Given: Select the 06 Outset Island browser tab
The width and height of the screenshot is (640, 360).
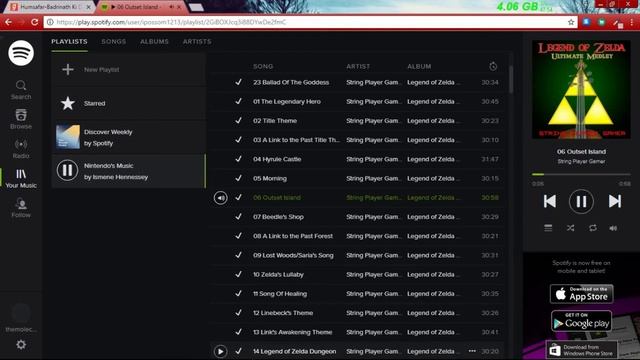Looking at the screenshot, I should (x=141, y=7).
